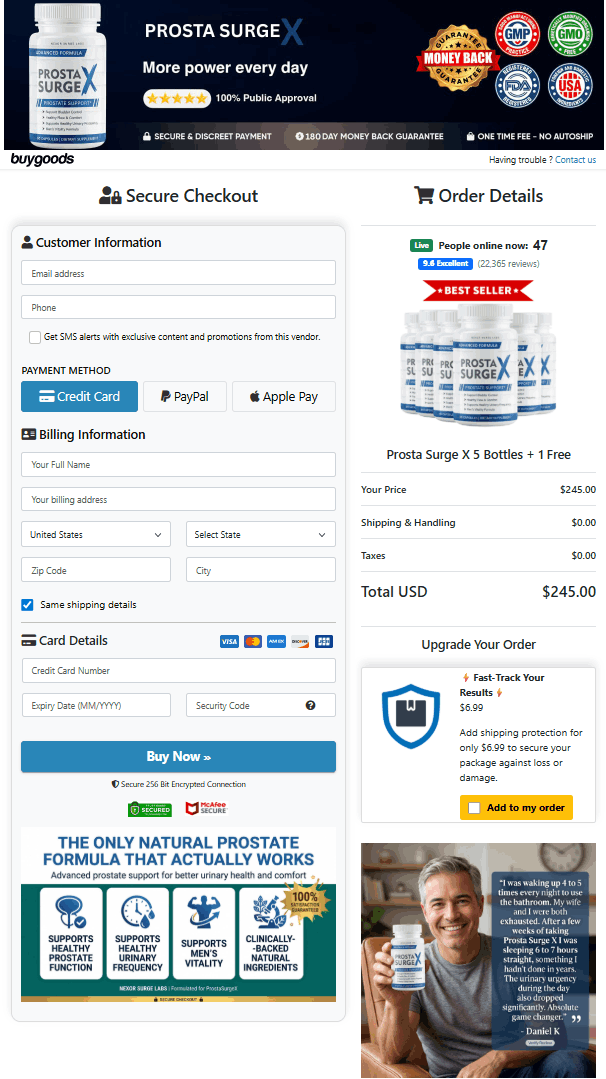Uncheck Same shipping details checkbox
Image resolution: width=606 pixels, height=1079 pixels.
[x=28, y=605]
